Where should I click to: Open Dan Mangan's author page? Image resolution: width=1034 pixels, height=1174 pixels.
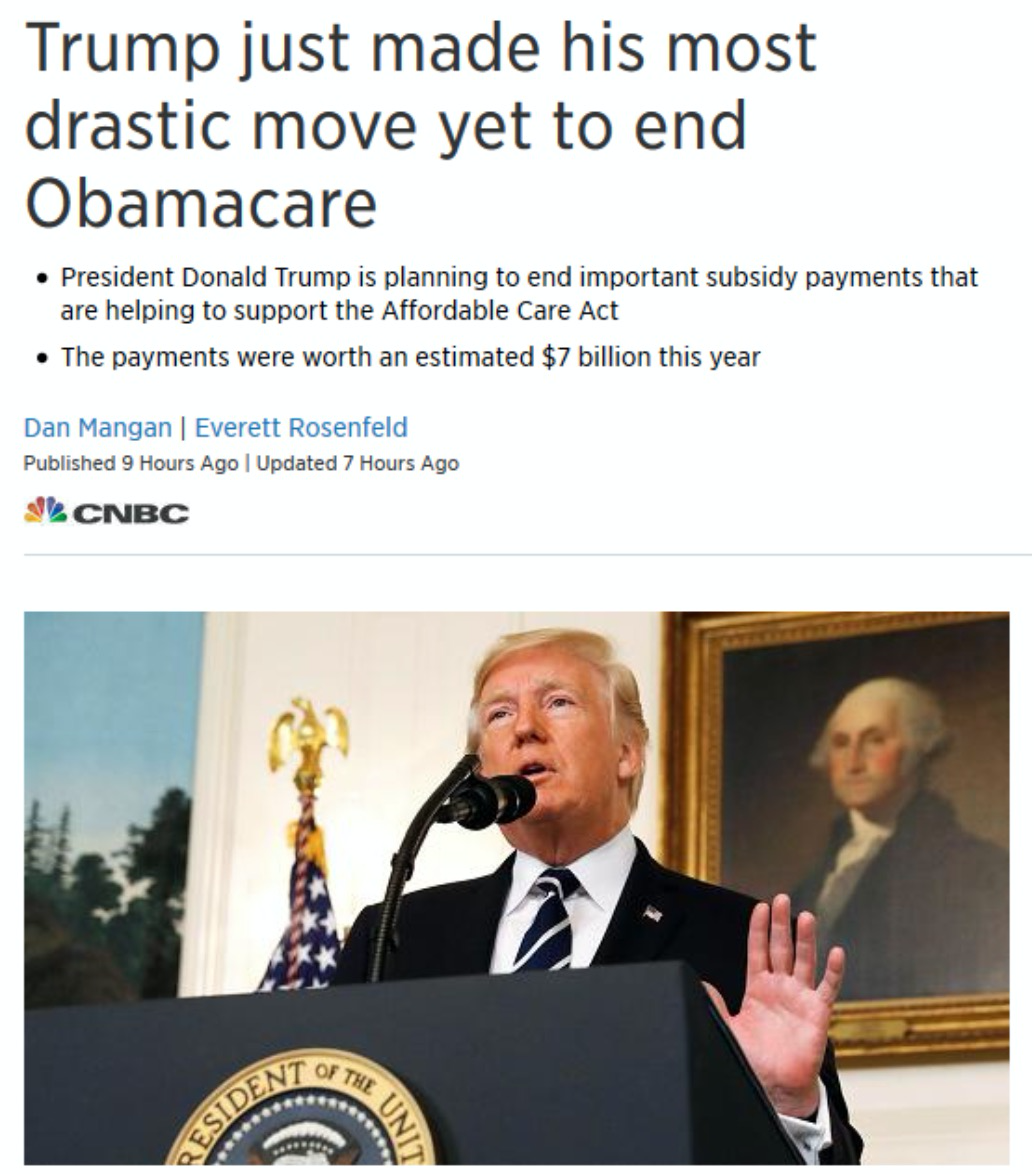pos(97,428)
